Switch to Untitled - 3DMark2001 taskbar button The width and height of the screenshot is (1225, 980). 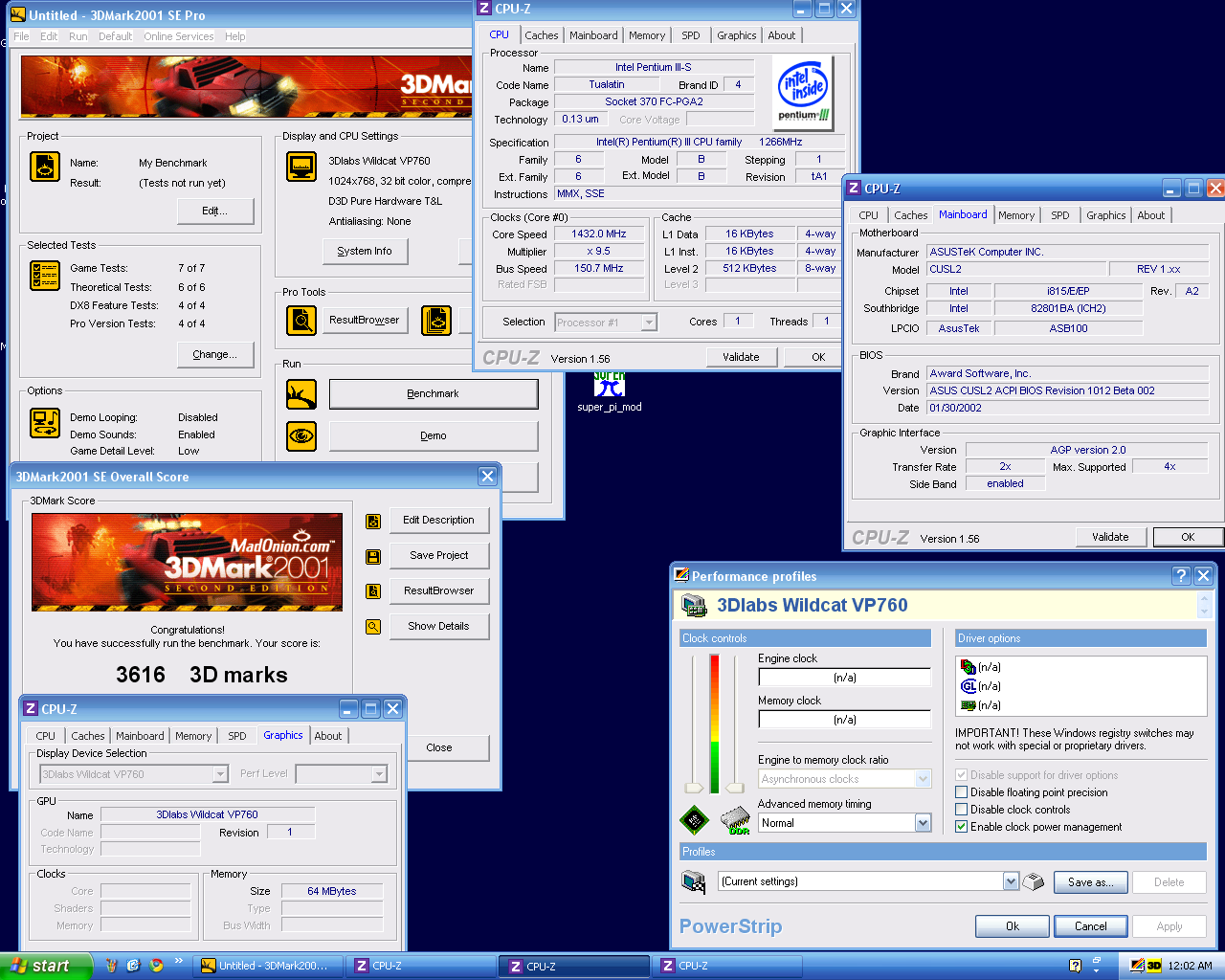pos(267,966)
